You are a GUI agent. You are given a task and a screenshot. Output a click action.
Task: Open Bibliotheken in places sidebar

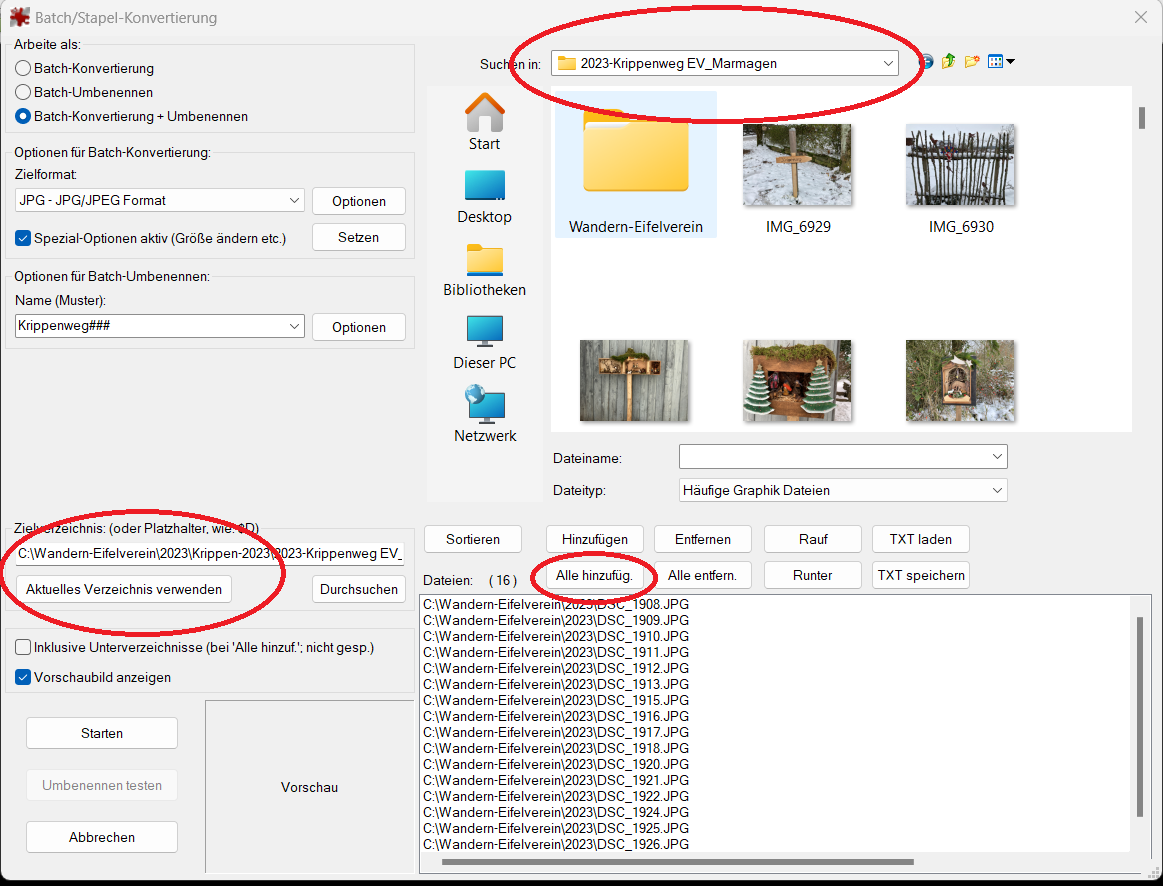484,268
